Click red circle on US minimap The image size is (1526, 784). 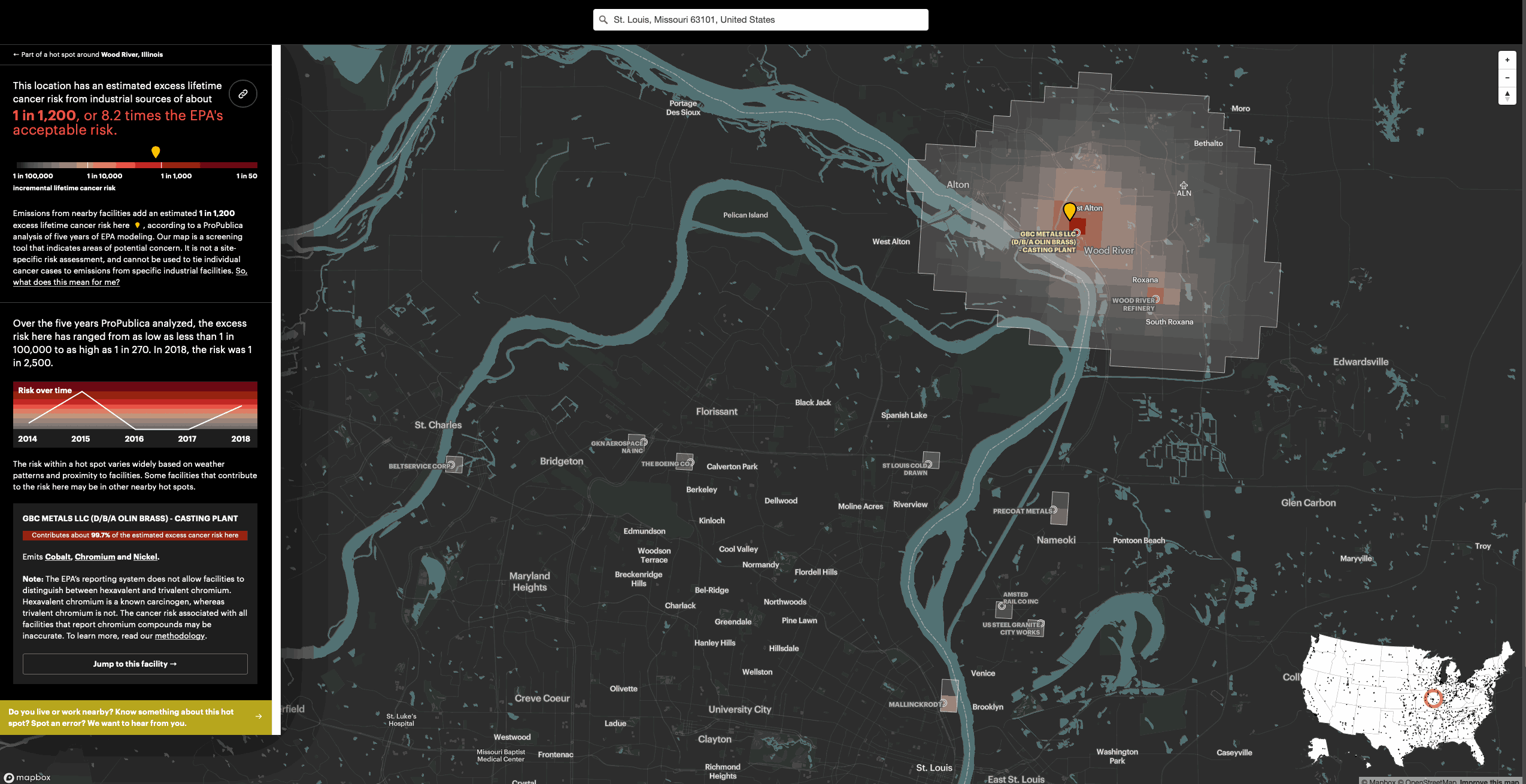point(1433,698)
